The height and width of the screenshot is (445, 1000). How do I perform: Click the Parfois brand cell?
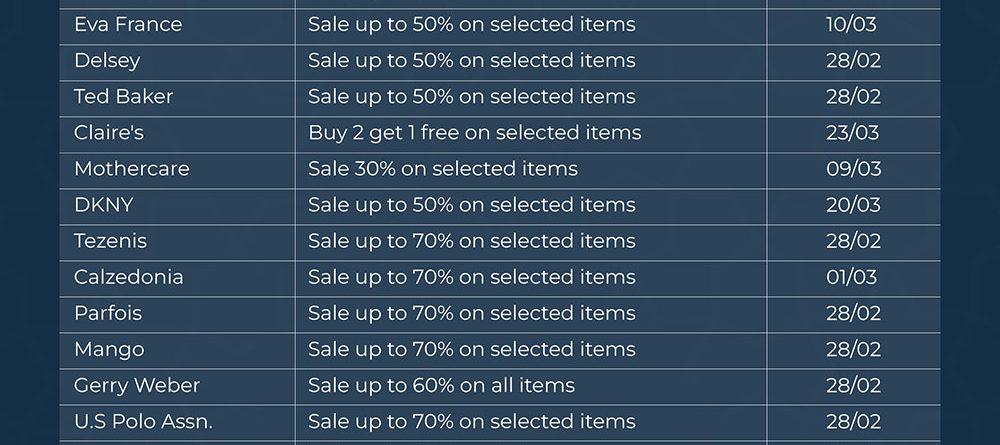tap(108, 313)
